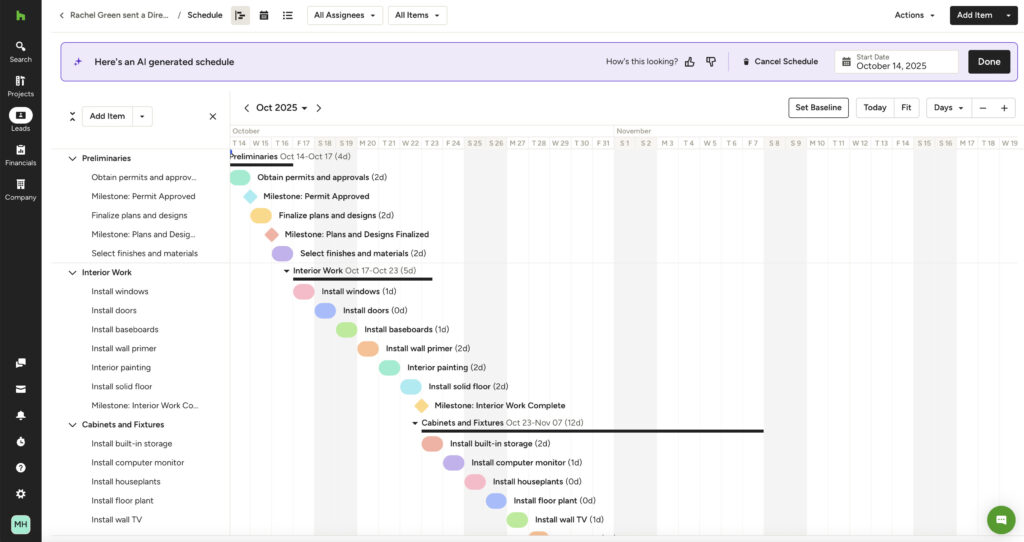Image resolution: width=1024 pixels, height=542 pixels.
Task: Click Add Item in the side panel
Action: point(107,116)
